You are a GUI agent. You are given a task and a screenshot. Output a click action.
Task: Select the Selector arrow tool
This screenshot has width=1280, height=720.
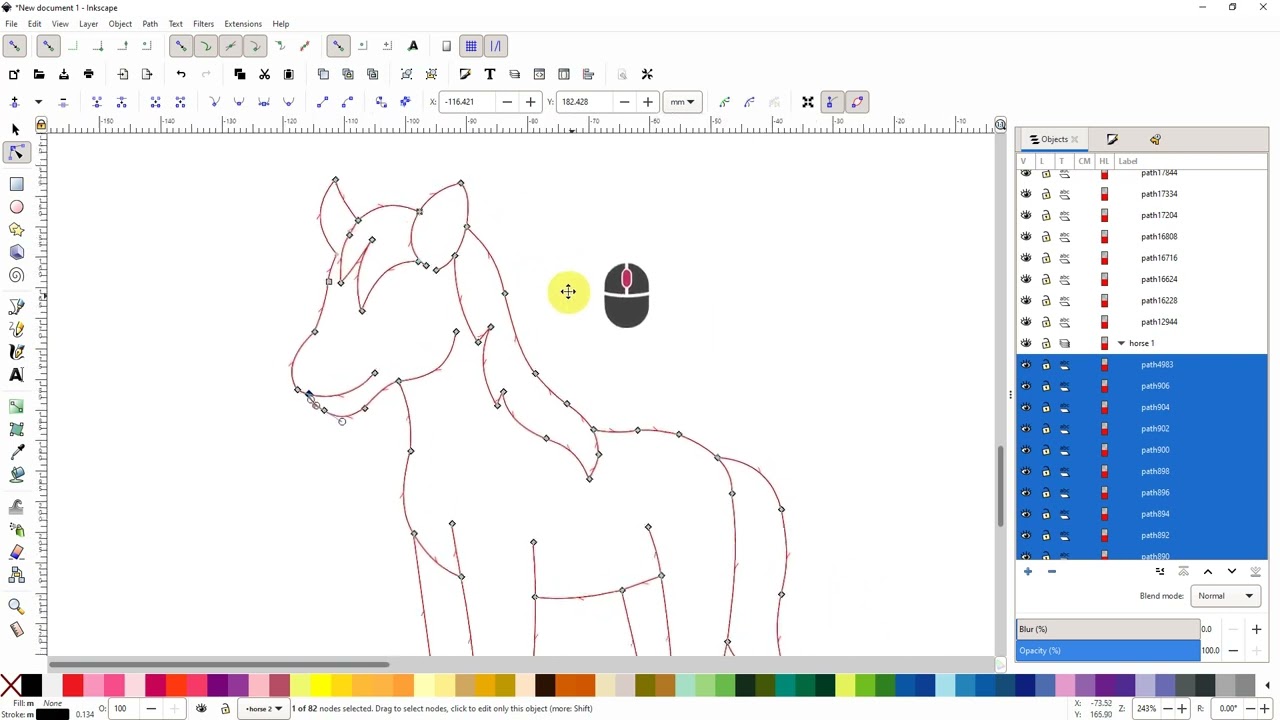(15, 129)
